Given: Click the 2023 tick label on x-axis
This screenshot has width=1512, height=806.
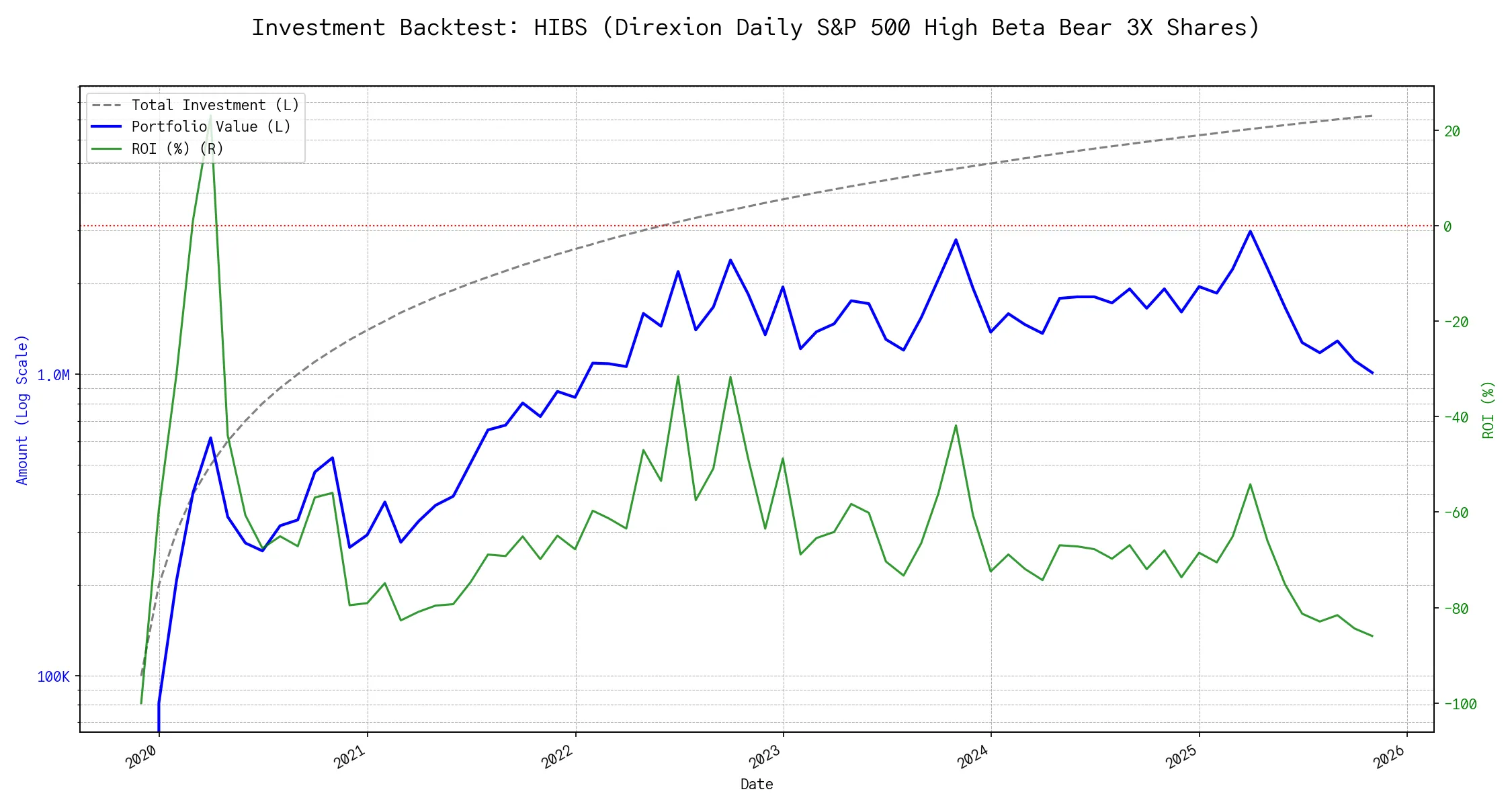Looking at the screenshot, I should pyautogui.click(x=765, y=757).
